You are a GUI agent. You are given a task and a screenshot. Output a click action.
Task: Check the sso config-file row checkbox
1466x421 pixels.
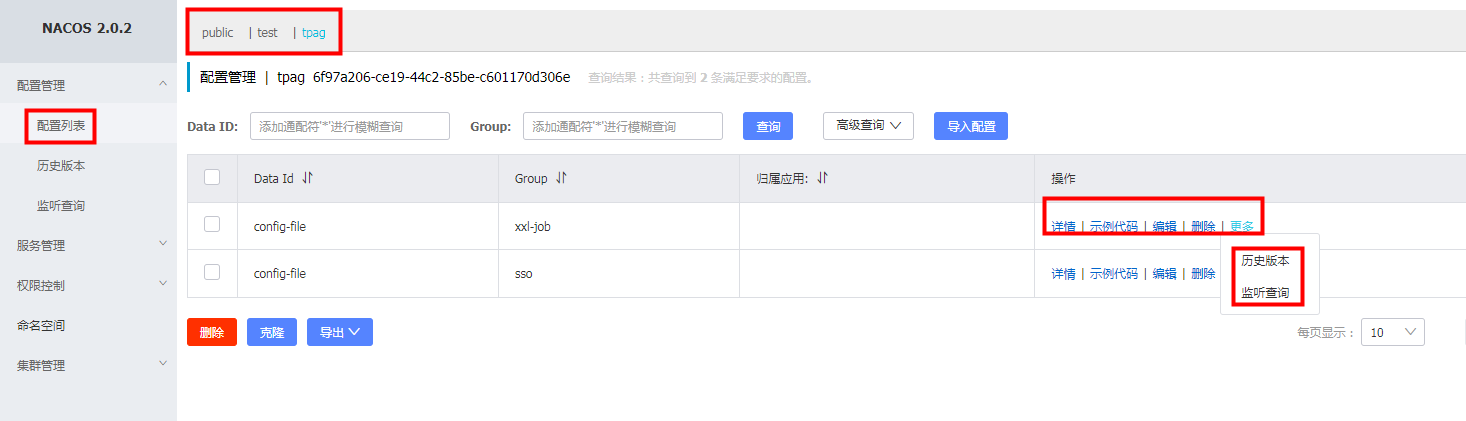pos(212,271)
